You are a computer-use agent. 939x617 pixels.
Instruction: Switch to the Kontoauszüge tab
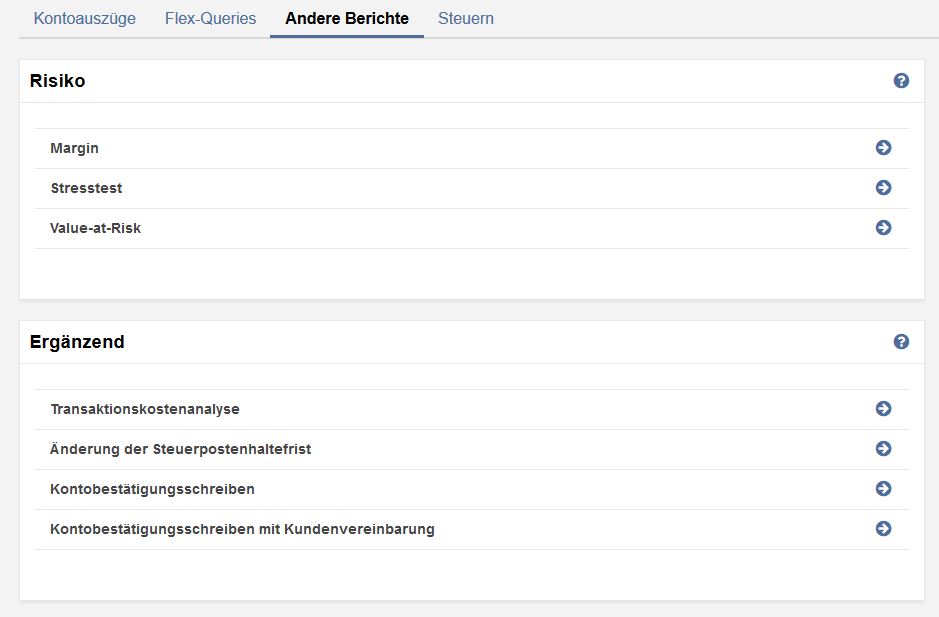pos(85,19)
